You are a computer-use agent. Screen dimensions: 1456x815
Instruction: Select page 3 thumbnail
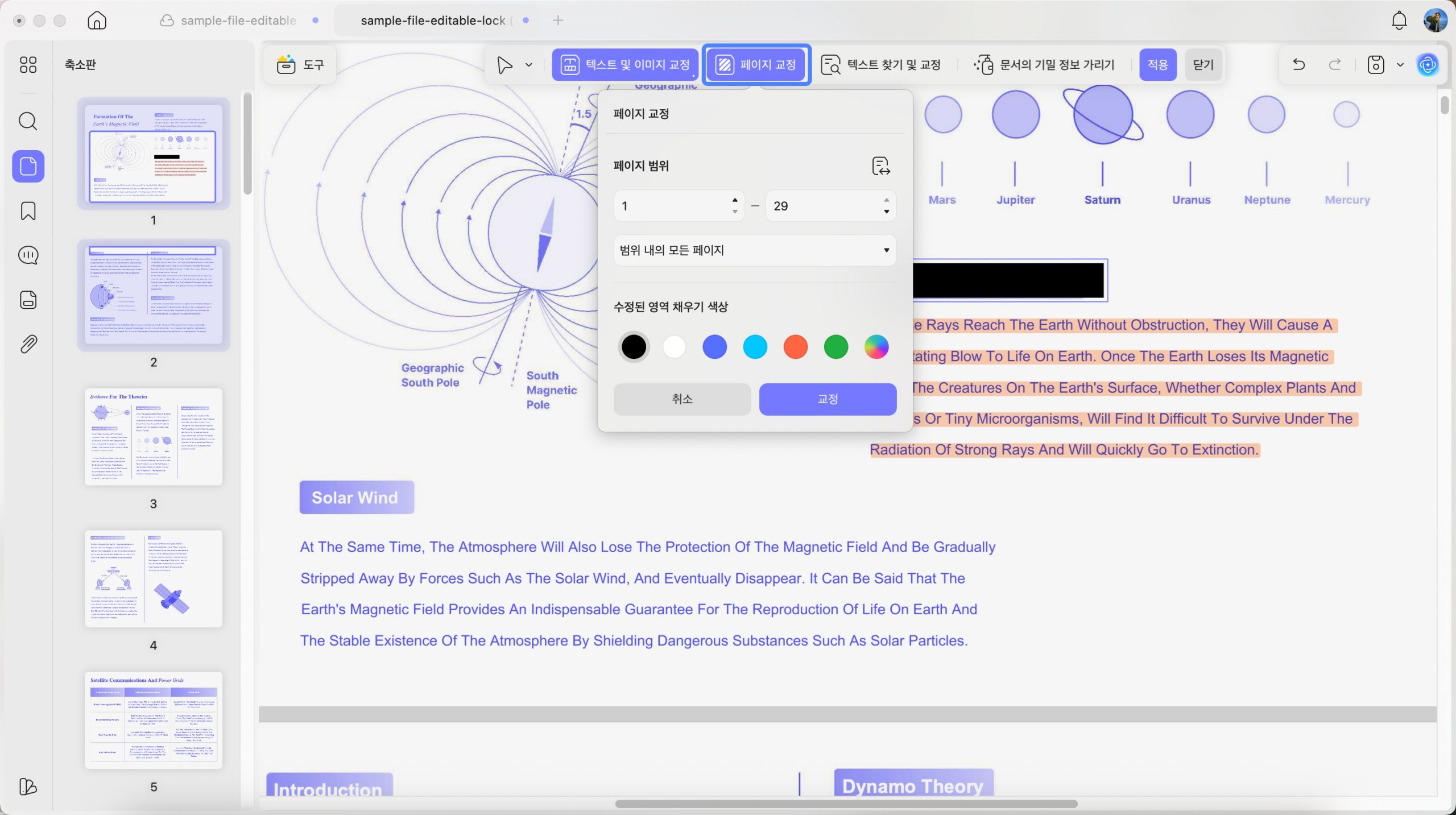154,437
